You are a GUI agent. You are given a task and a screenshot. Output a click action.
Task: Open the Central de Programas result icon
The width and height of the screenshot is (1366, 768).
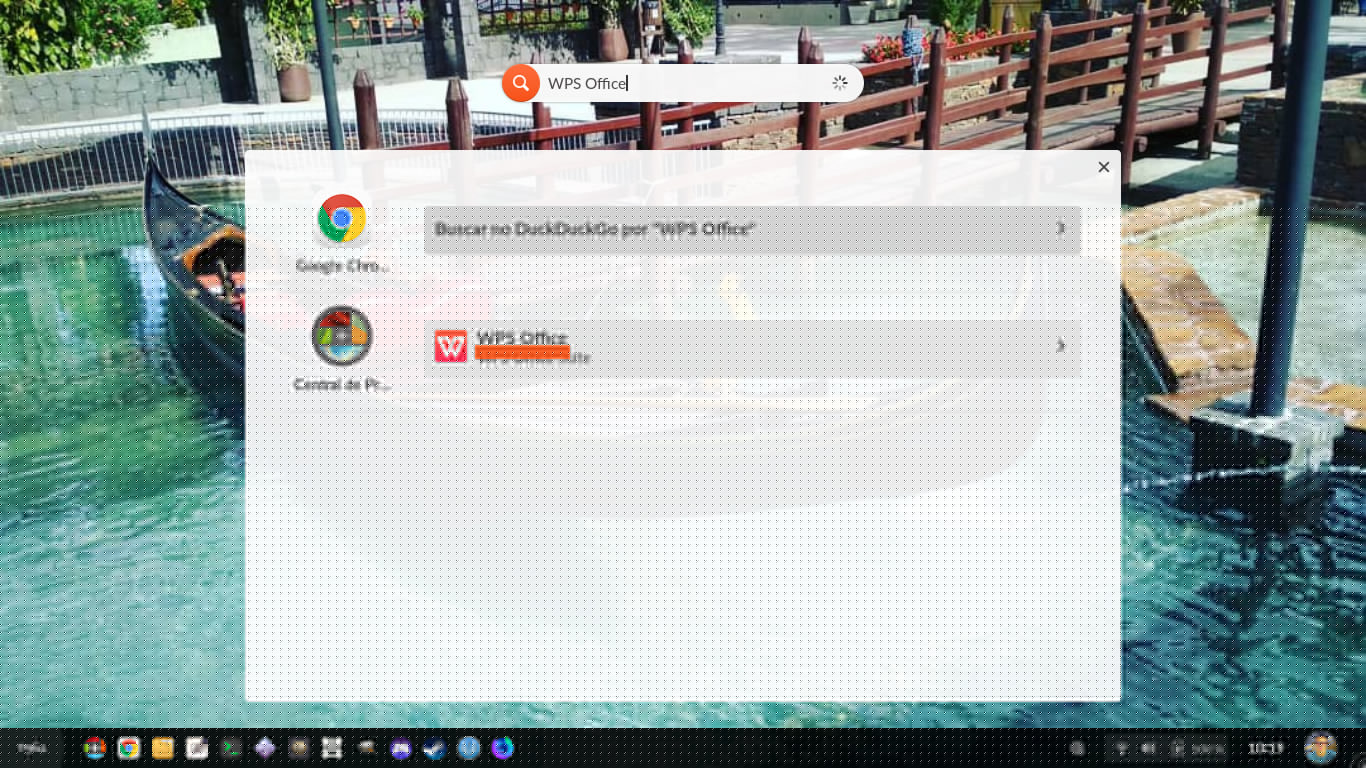342,337
